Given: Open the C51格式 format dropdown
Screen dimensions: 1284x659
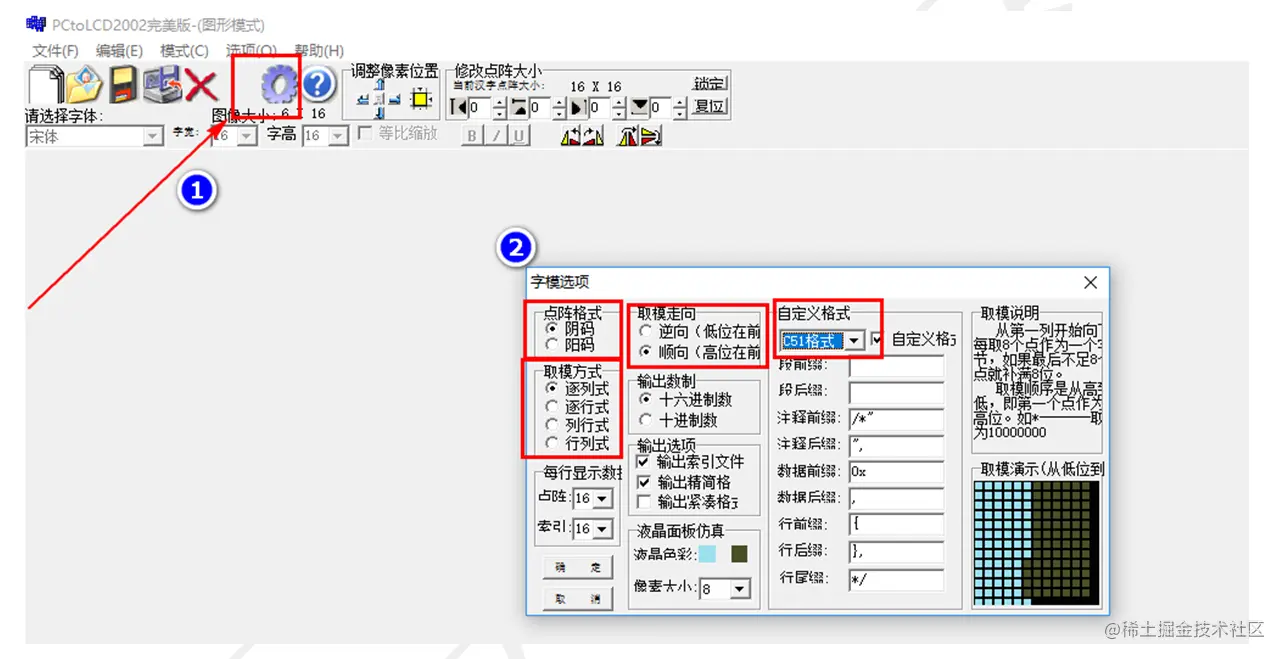Looking at the screenshot, I should click(855, 341).
